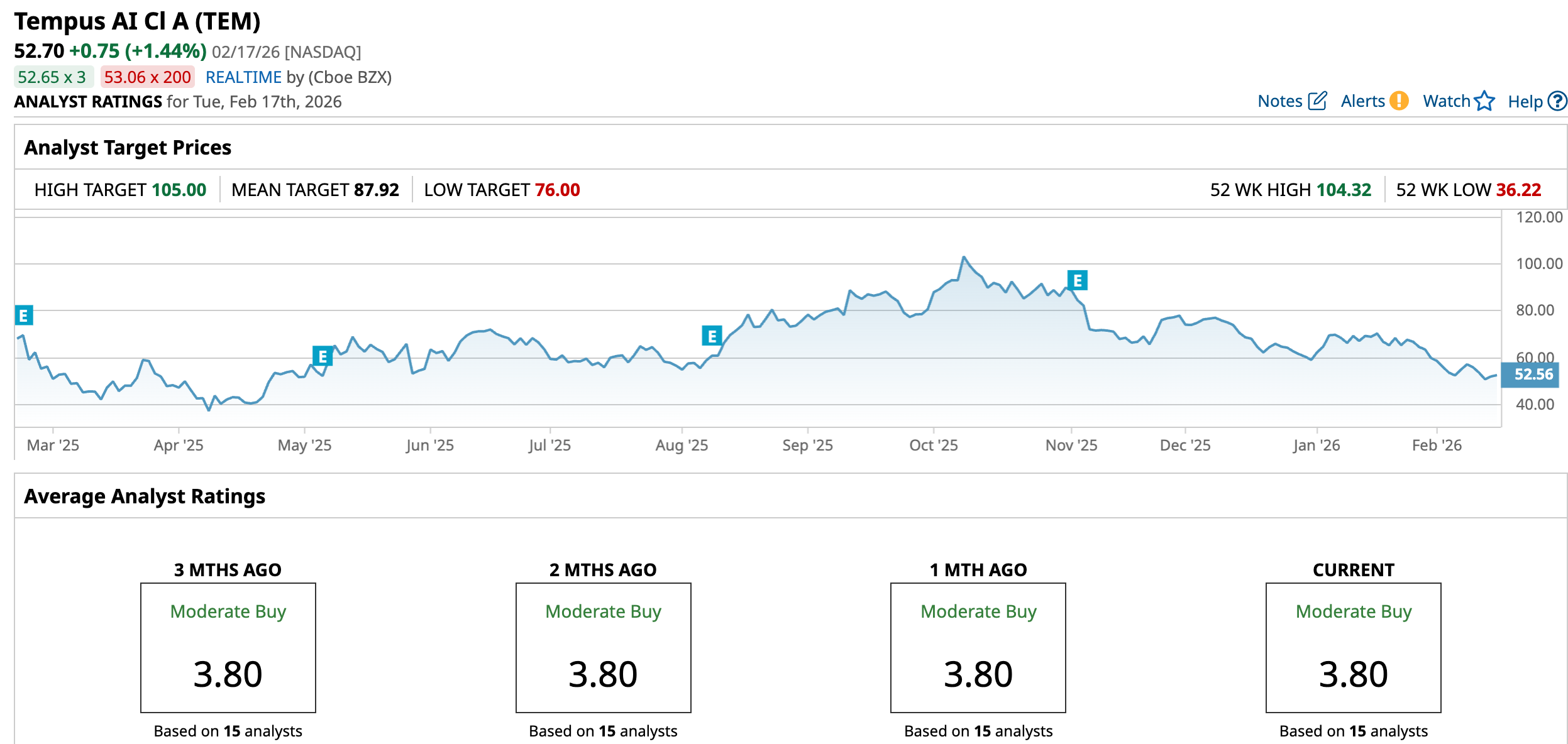This screenshot has height=744, width=1568.
Task: Click the Notes pencil-edit icon
Action: [x=1317, y=101]
